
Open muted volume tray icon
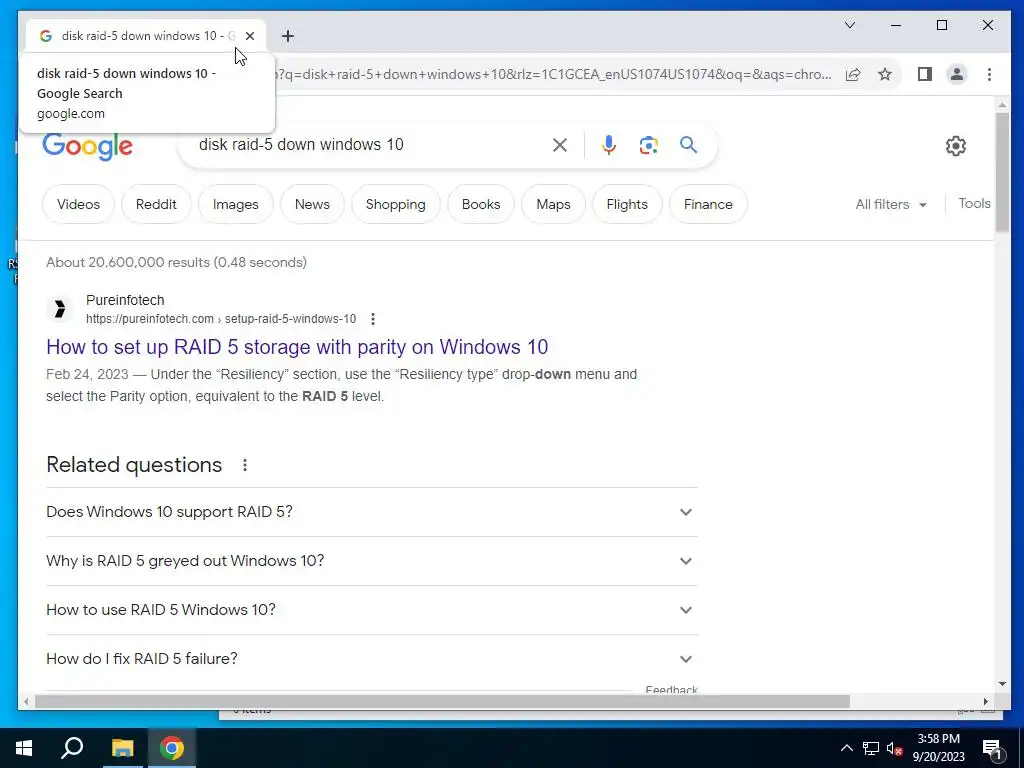pos(894,748)
